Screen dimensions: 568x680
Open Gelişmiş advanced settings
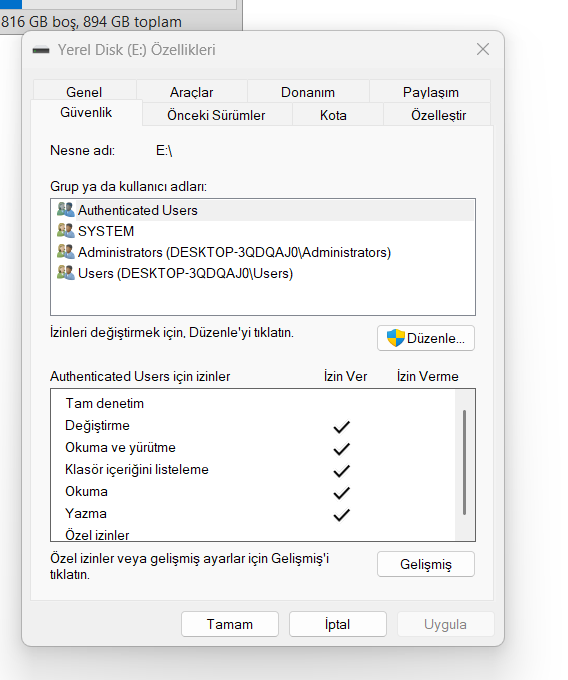(x=426, y=564)
